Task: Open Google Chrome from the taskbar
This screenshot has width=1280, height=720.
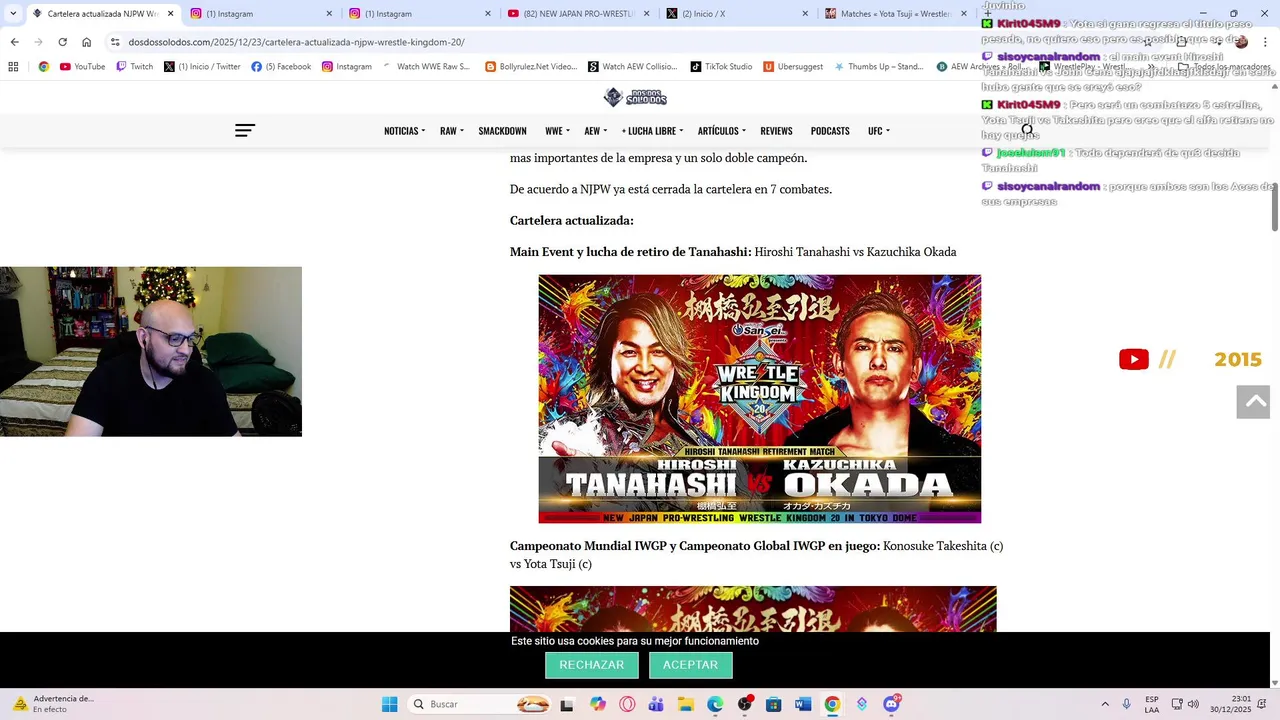Action: (832, 704)
